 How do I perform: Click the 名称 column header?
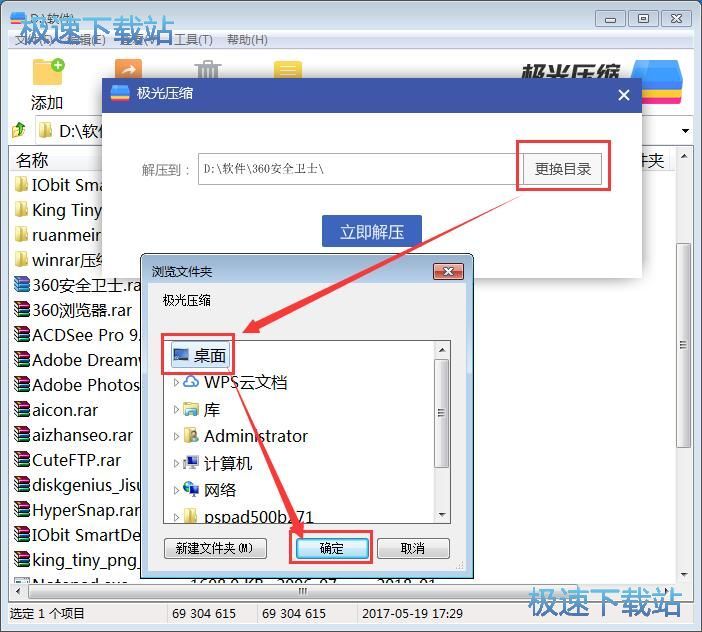[x=32, y=160]
